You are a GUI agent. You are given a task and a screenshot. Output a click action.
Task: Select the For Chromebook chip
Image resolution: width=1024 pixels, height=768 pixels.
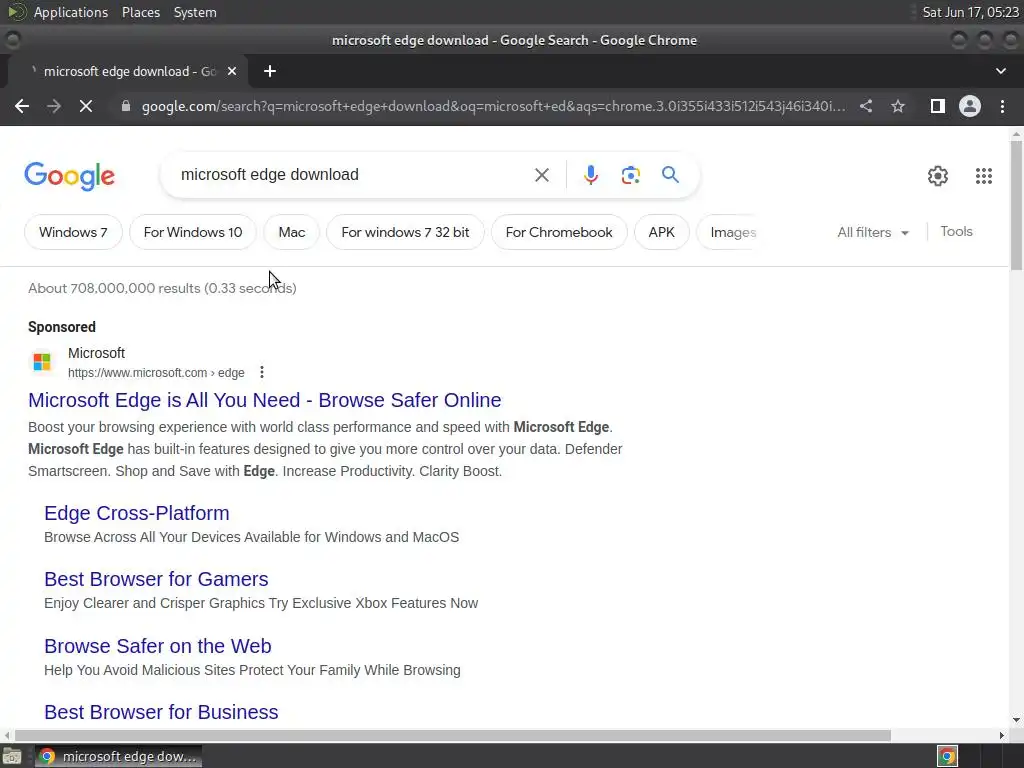coord(559,232)
